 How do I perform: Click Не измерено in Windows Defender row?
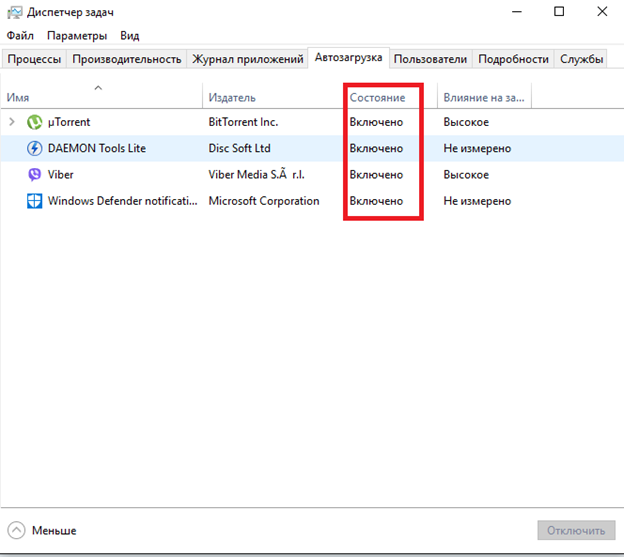tap(477, 201)
